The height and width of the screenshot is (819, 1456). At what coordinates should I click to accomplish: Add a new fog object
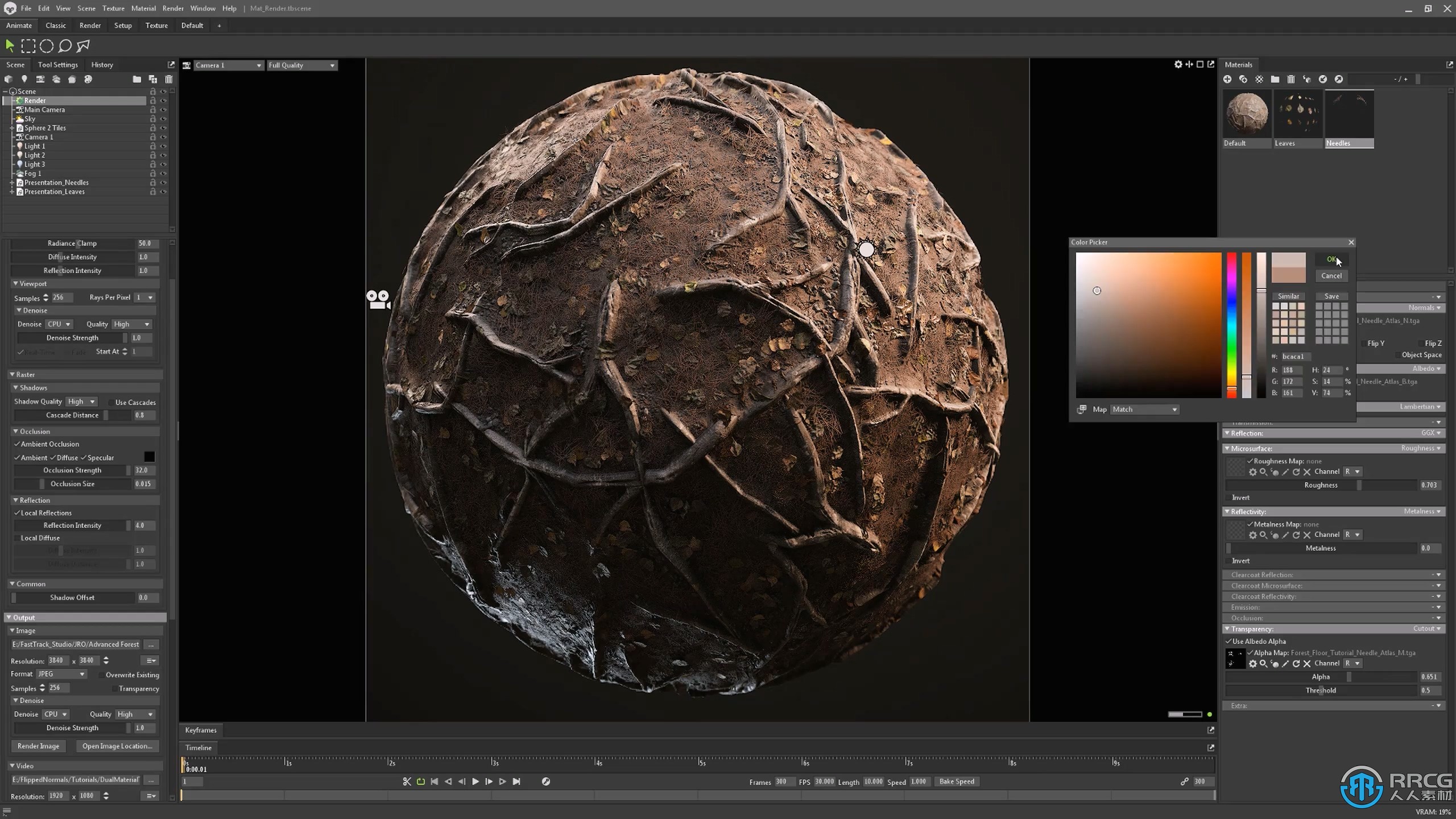coord(56,79)
